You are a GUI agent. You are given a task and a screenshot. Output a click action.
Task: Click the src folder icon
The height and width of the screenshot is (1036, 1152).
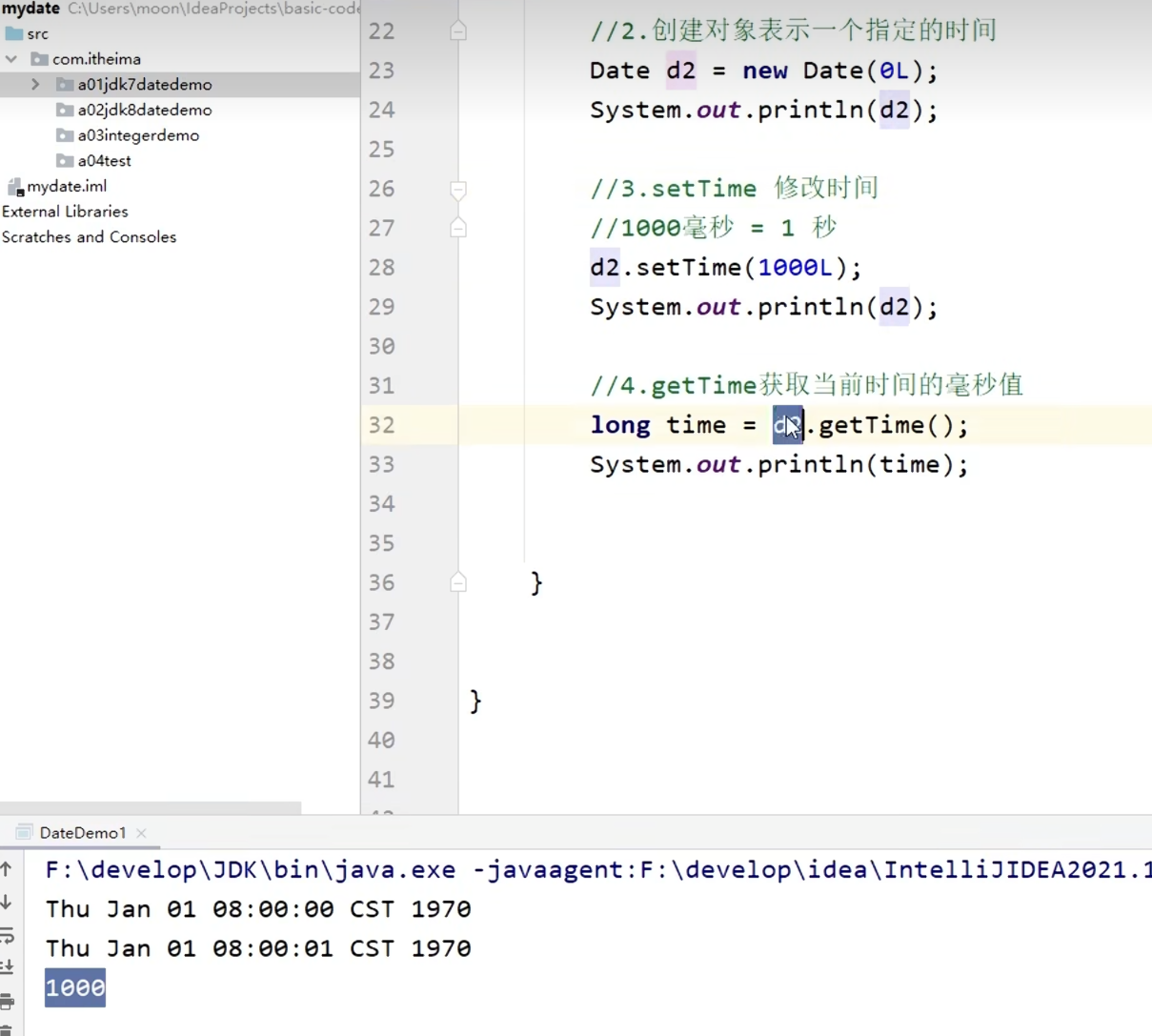13,33
